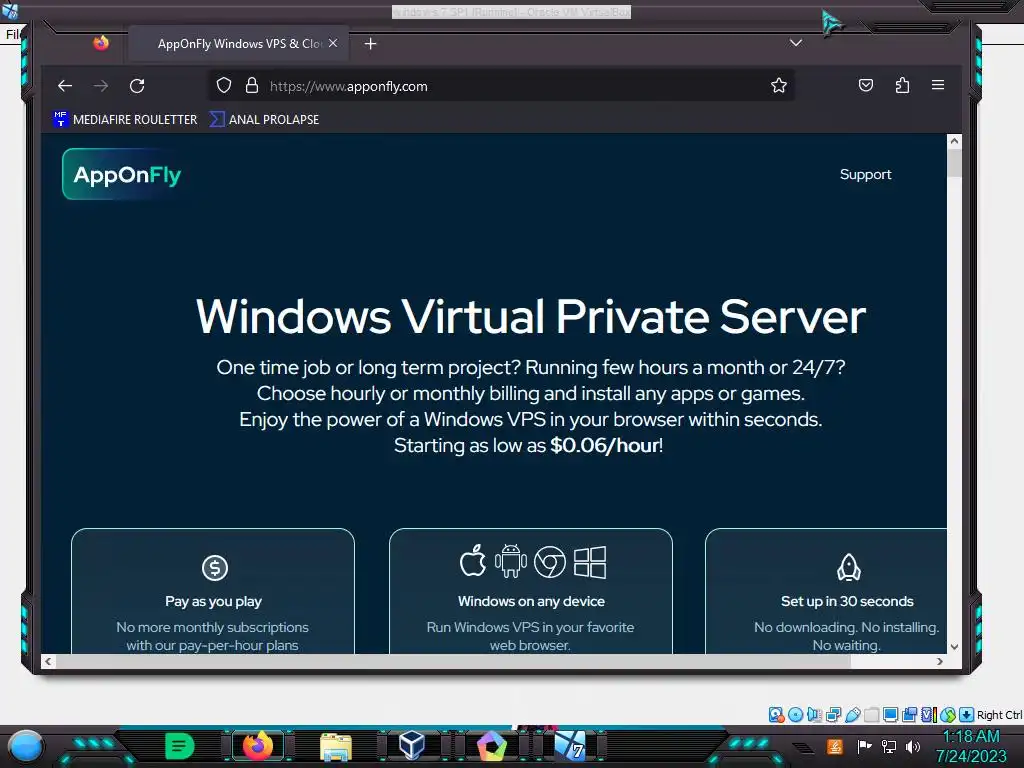Viewport: 1024px width, 768px height.
Task: Open the Action Center flag icon
Action: (864, 746)
